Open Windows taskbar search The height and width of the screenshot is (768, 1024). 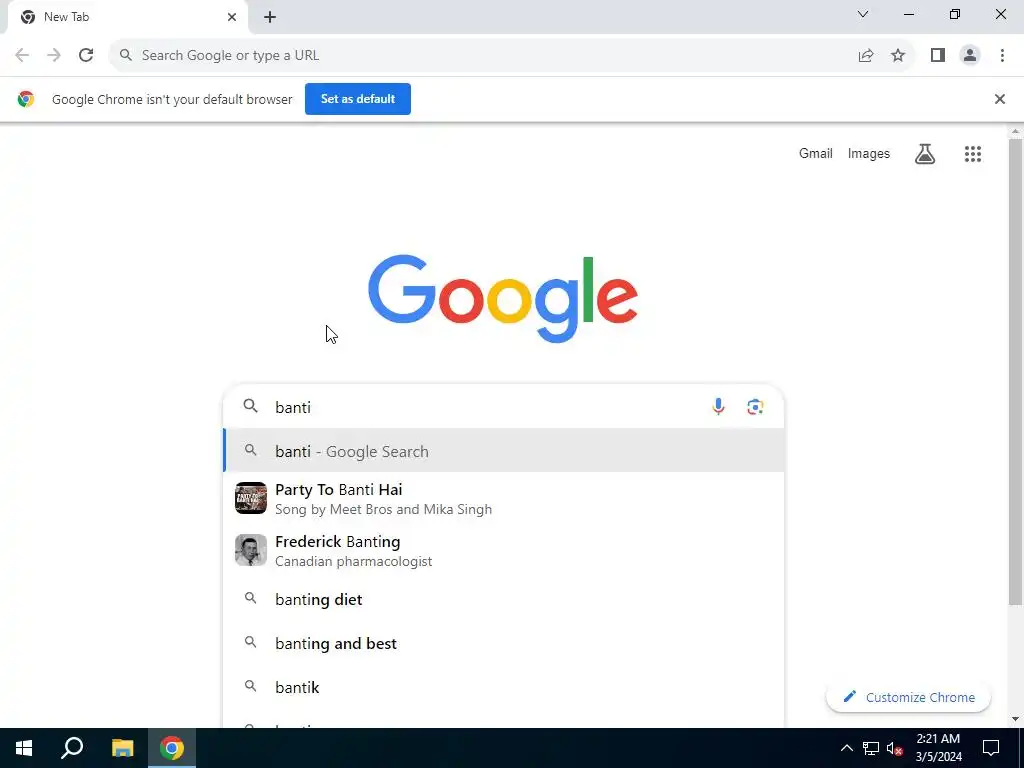72,748
